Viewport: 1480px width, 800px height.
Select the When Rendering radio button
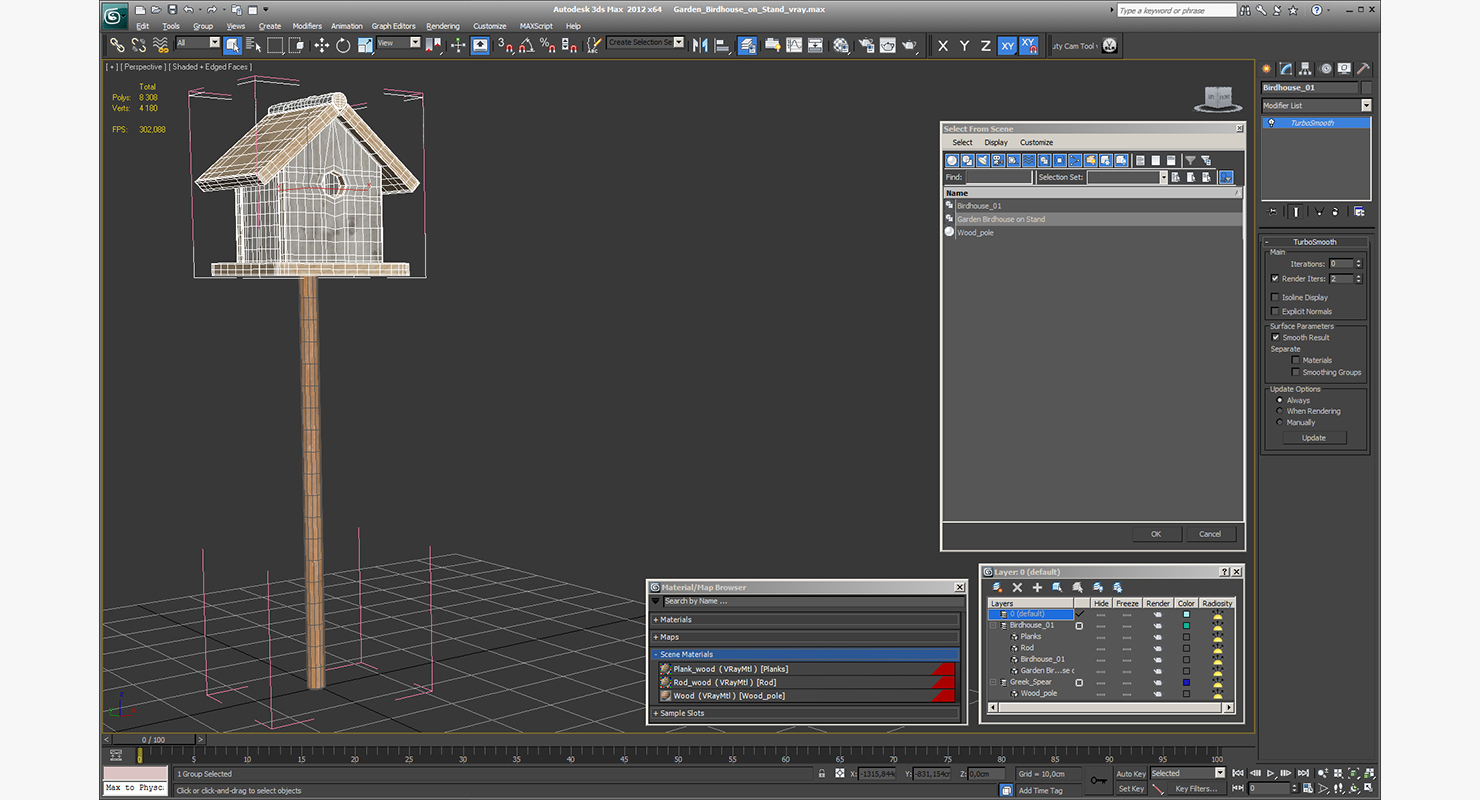tap(1279, 411)
